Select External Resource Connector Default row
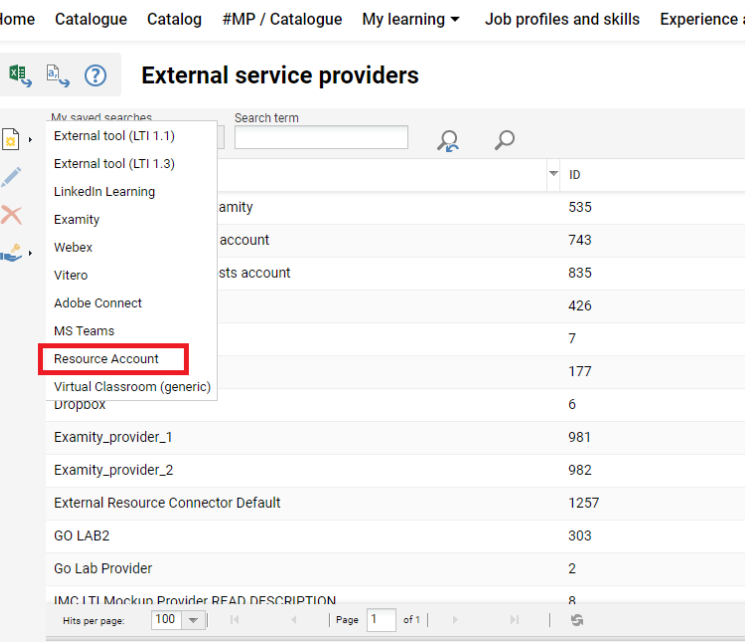 click(395, 503)
